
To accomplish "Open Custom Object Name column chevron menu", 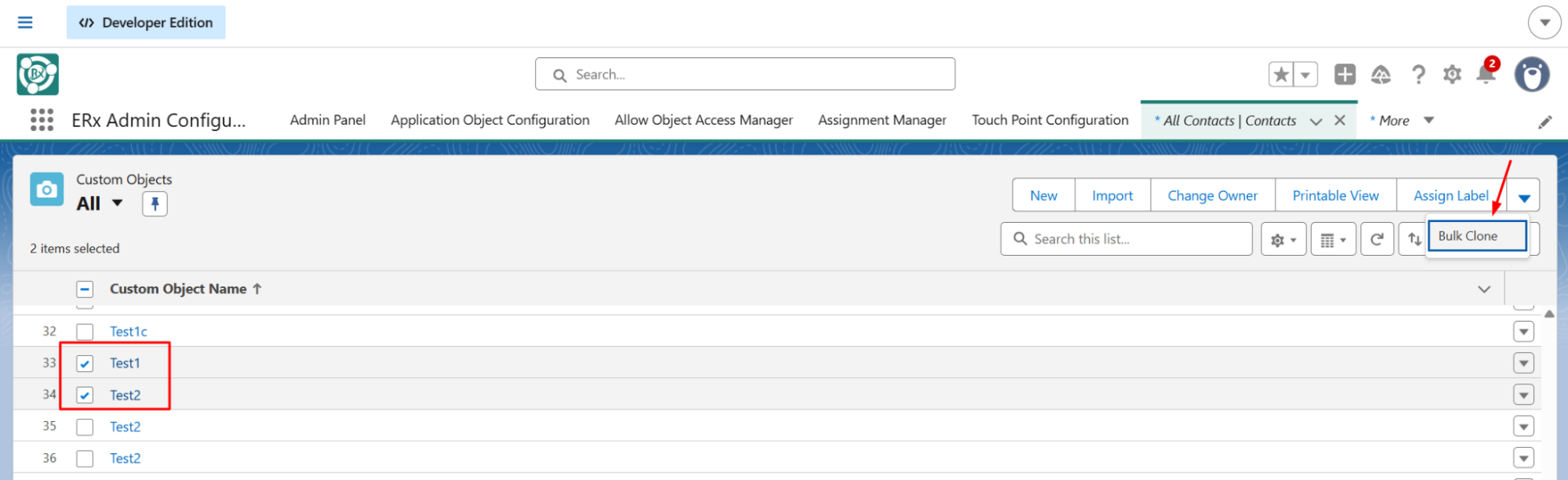I will (x=1484, y=289).
